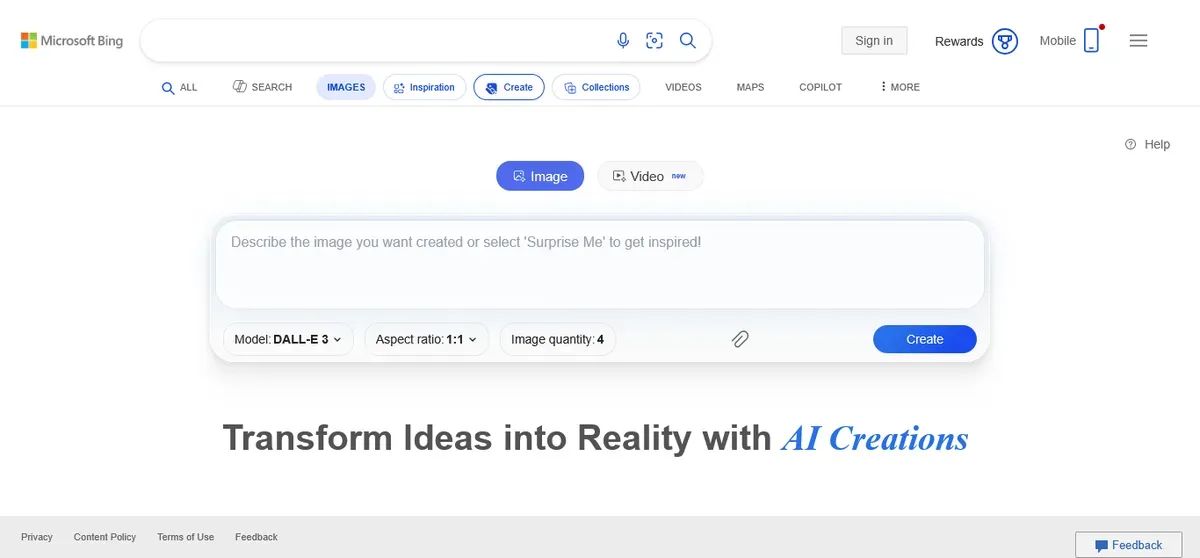This screenshot has height=558, width=1200.
Task: Expand the Aspect ratio 1:1 dropdown
Action: point(426,339)
